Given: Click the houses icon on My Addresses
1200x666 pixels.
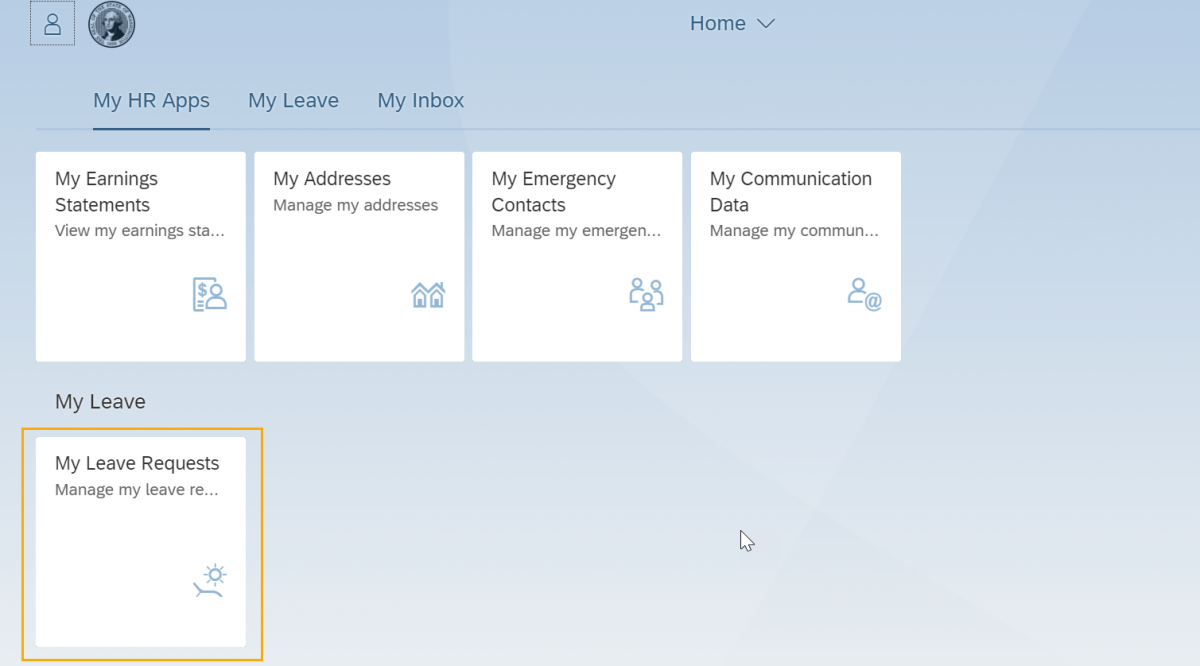Looking at the screenshot, I should point(428,295).
